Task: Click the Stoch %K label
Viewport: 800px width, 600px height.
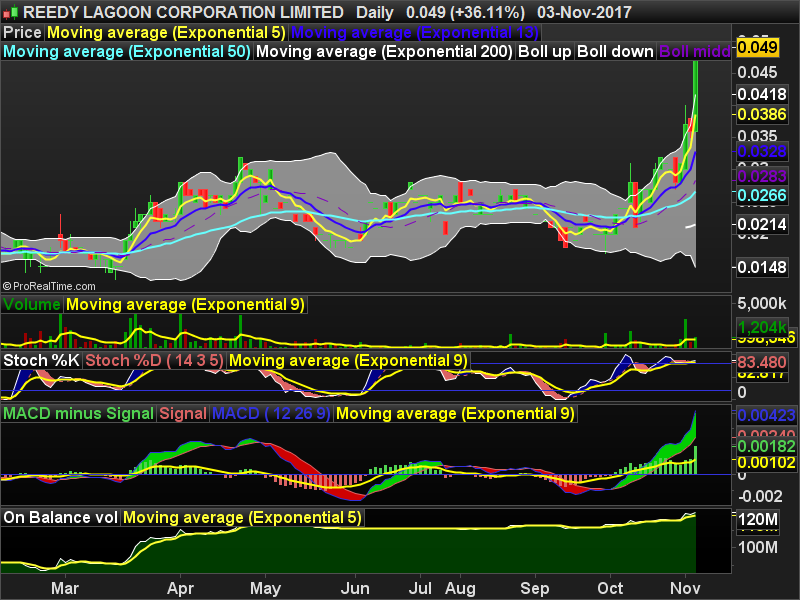Action: coord(41,361)
